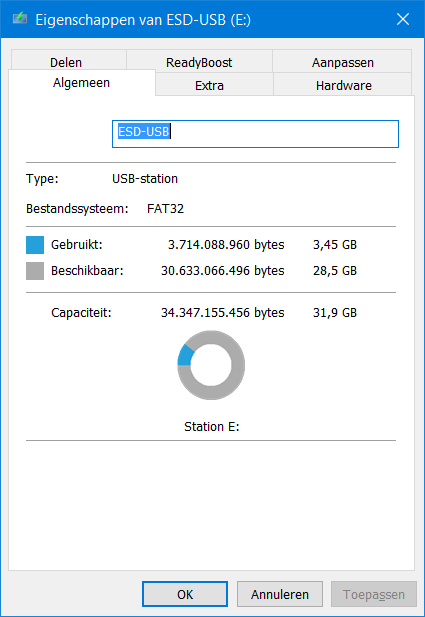Click the Bestandssysteem: label
Screen dimensions: 425x617
[77, 209]
